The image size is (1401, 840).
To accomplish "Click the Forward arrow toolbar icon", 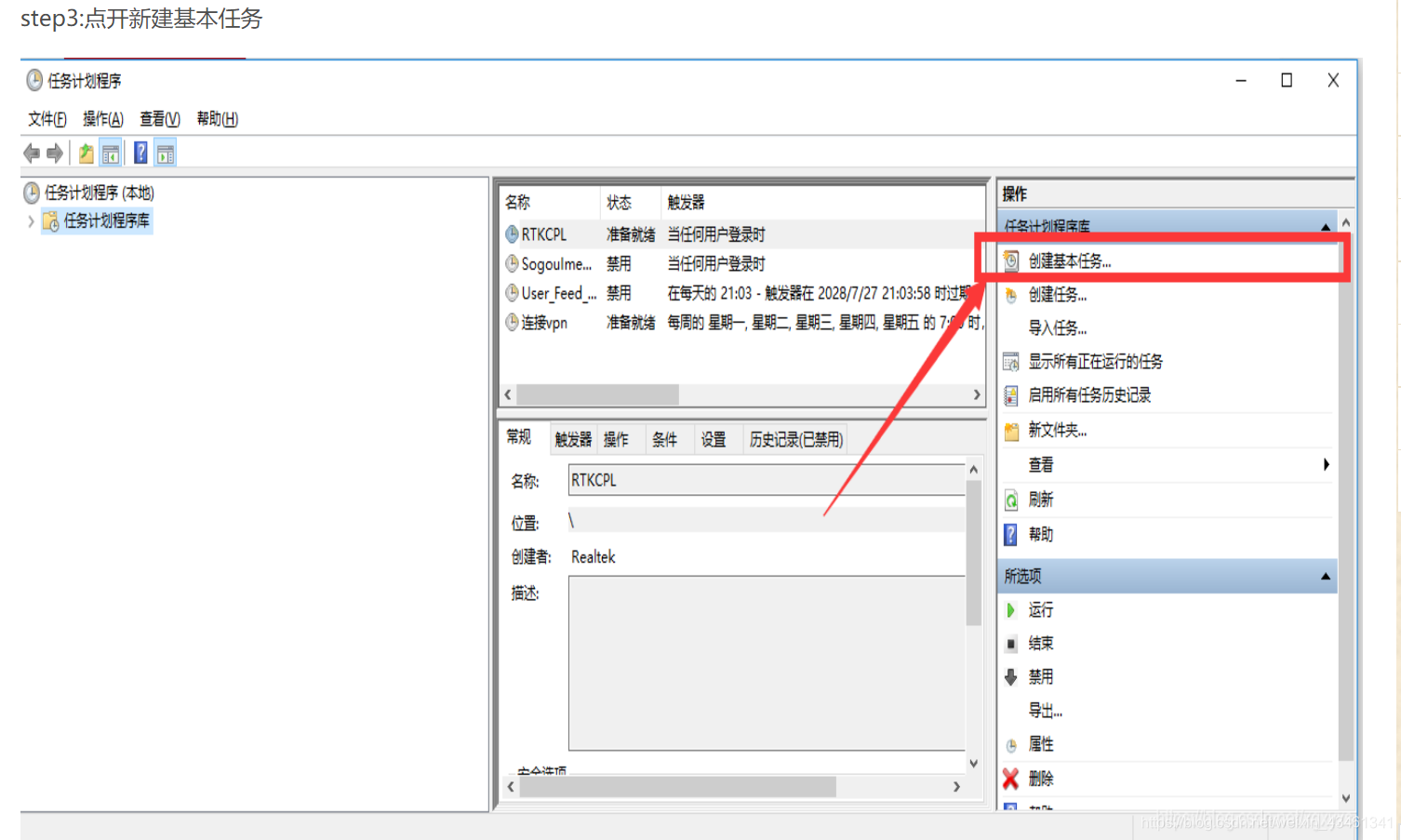I will (55, 153).
